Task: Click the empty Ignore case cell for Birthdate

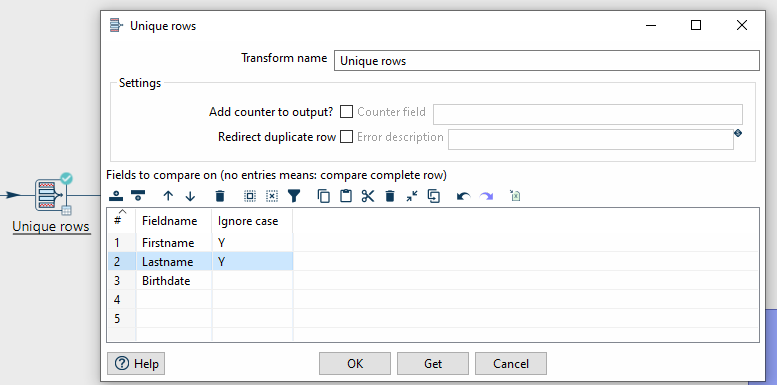Action: pyautogui.click(x=253, y=280)
